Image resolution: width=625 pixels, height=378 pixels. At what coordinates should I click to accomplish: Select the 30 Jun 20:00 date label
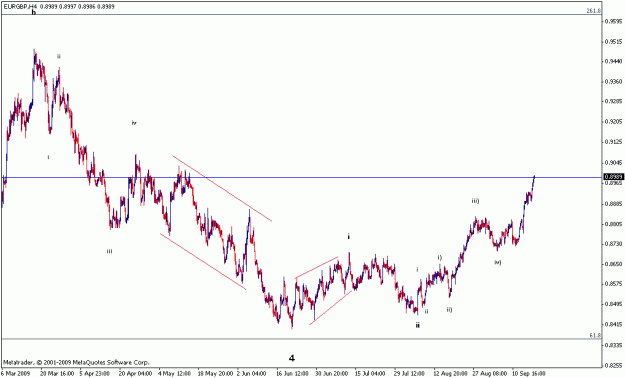click(332, 374)
